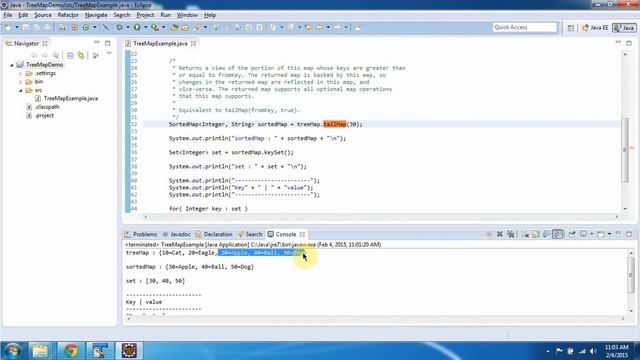This screenshot has height=360, width=640.
Task: Click the Pin Console icon
Action: tap(572, 234)
